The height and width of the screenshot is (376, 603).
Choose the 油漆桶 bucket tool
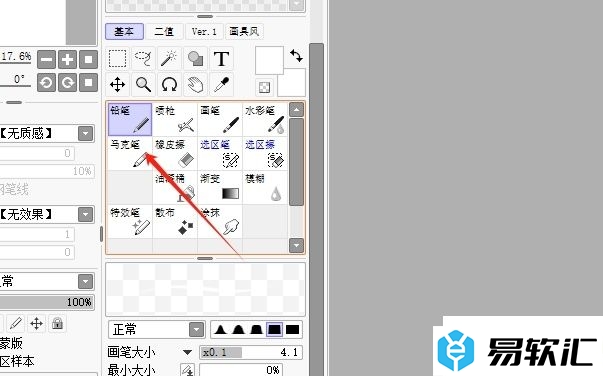coord(175,187)
